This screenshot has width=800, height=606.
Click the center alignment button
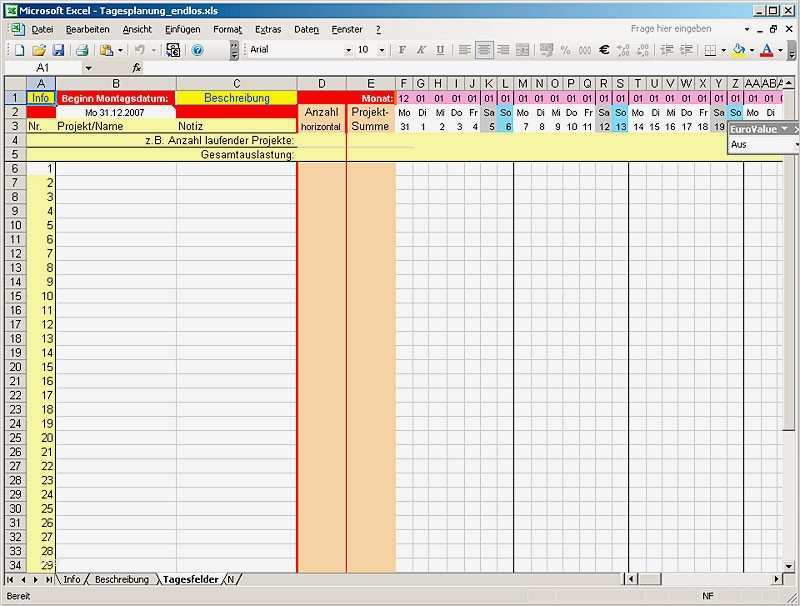click(482, 50)
